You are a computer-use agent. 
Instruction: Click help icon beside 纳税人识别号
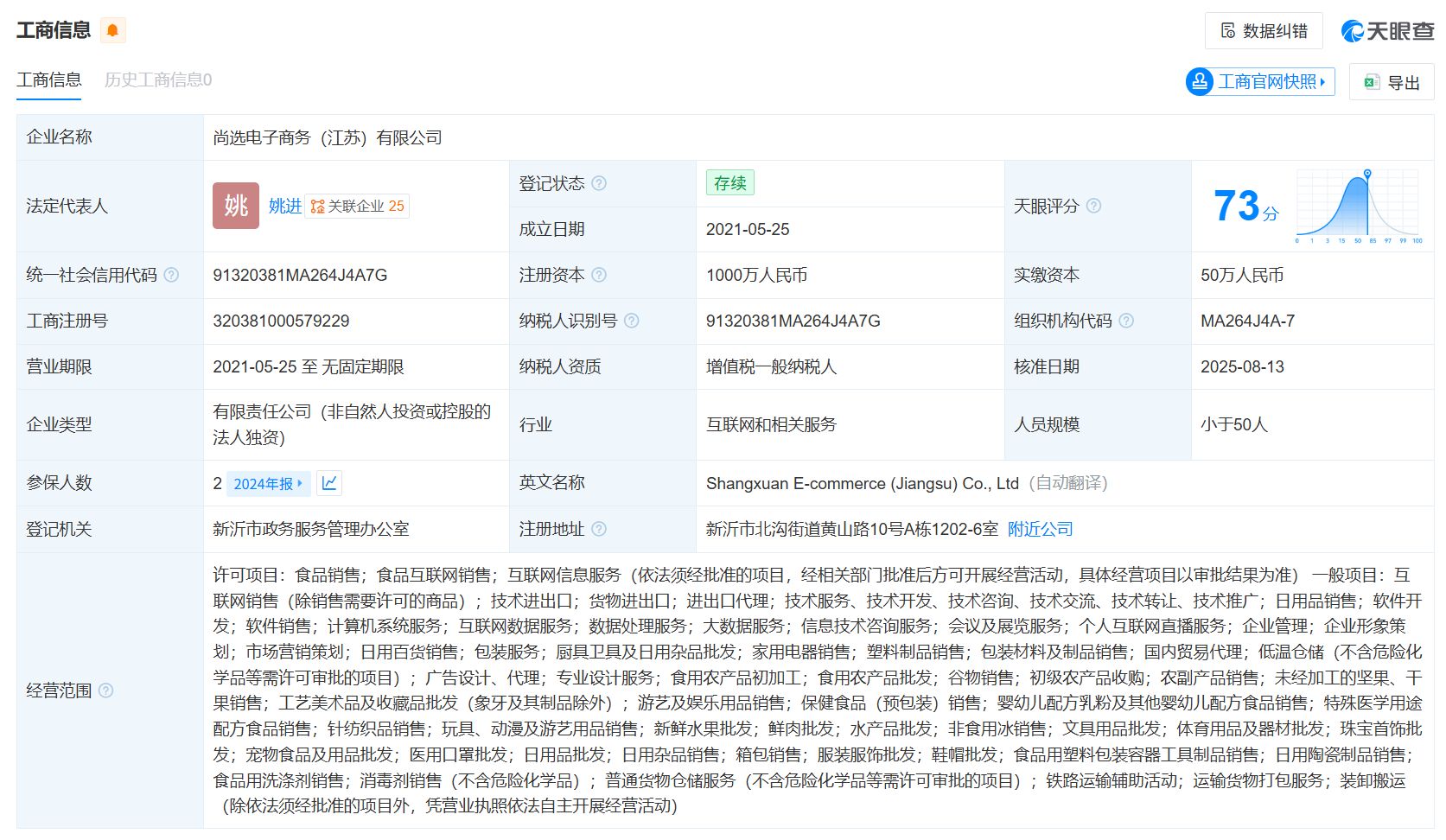(x=632, y=321)
